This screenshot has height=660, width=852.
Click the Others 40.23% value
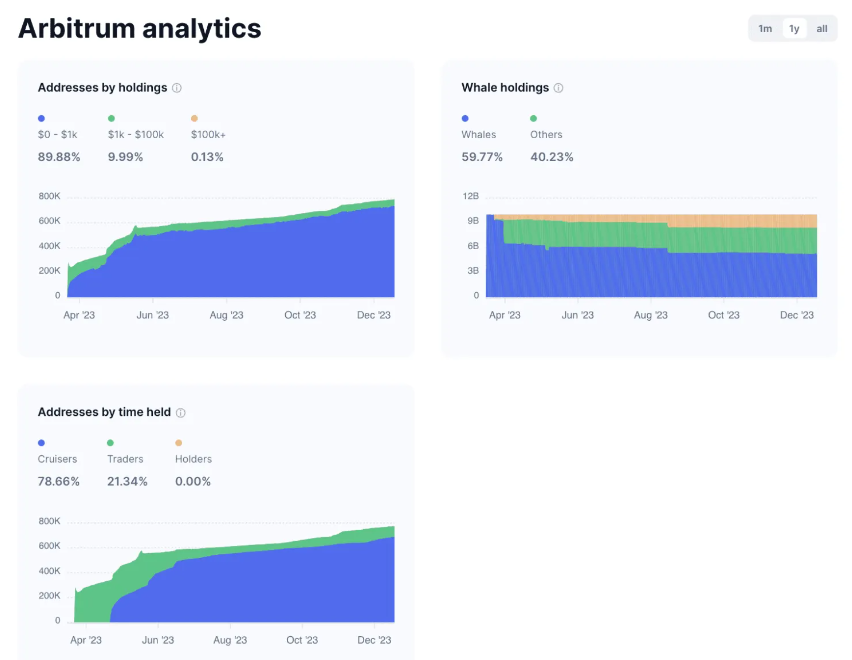point(552,157)
